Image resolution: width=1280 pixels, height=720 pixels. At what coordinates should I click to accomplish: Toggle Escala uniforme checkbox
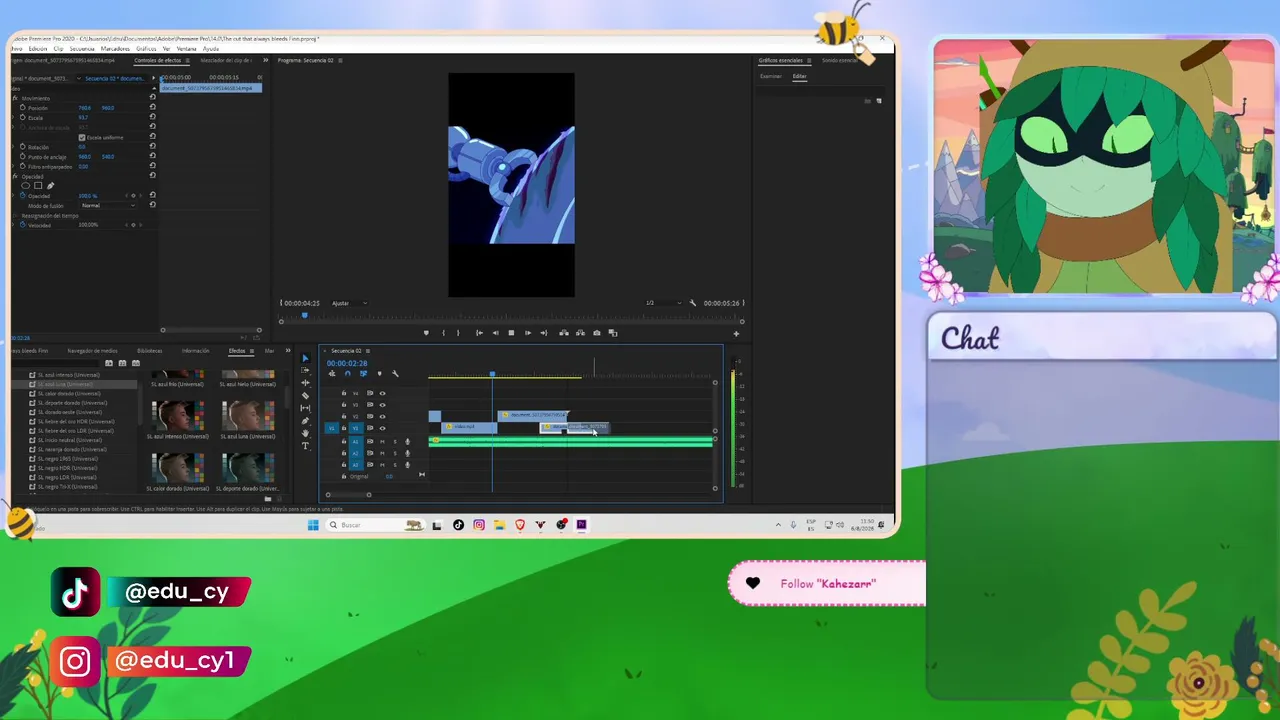point(81,137)
